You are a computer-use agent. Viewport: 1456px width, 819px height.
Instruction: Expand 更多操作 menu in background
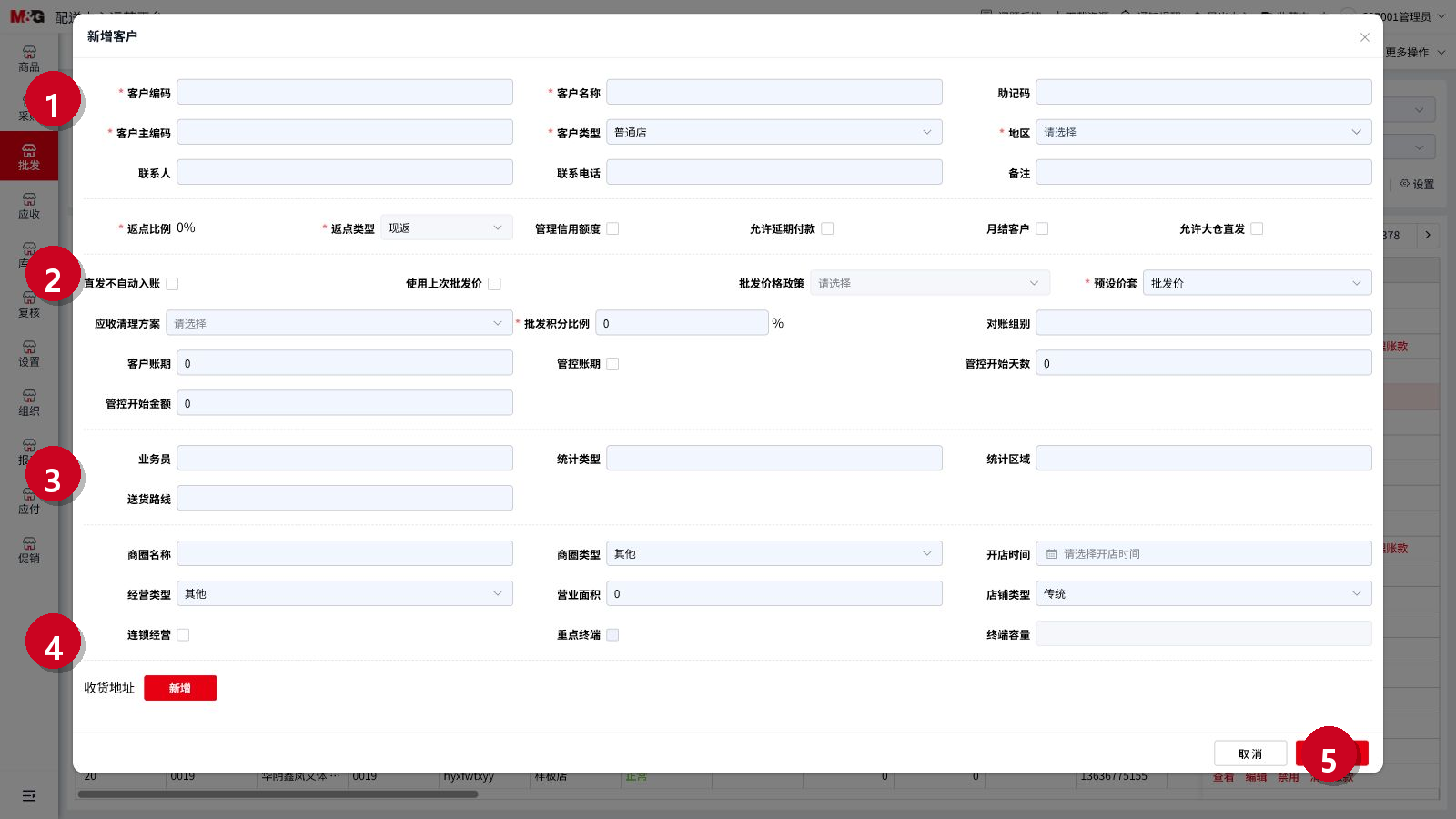point(1415,53)
